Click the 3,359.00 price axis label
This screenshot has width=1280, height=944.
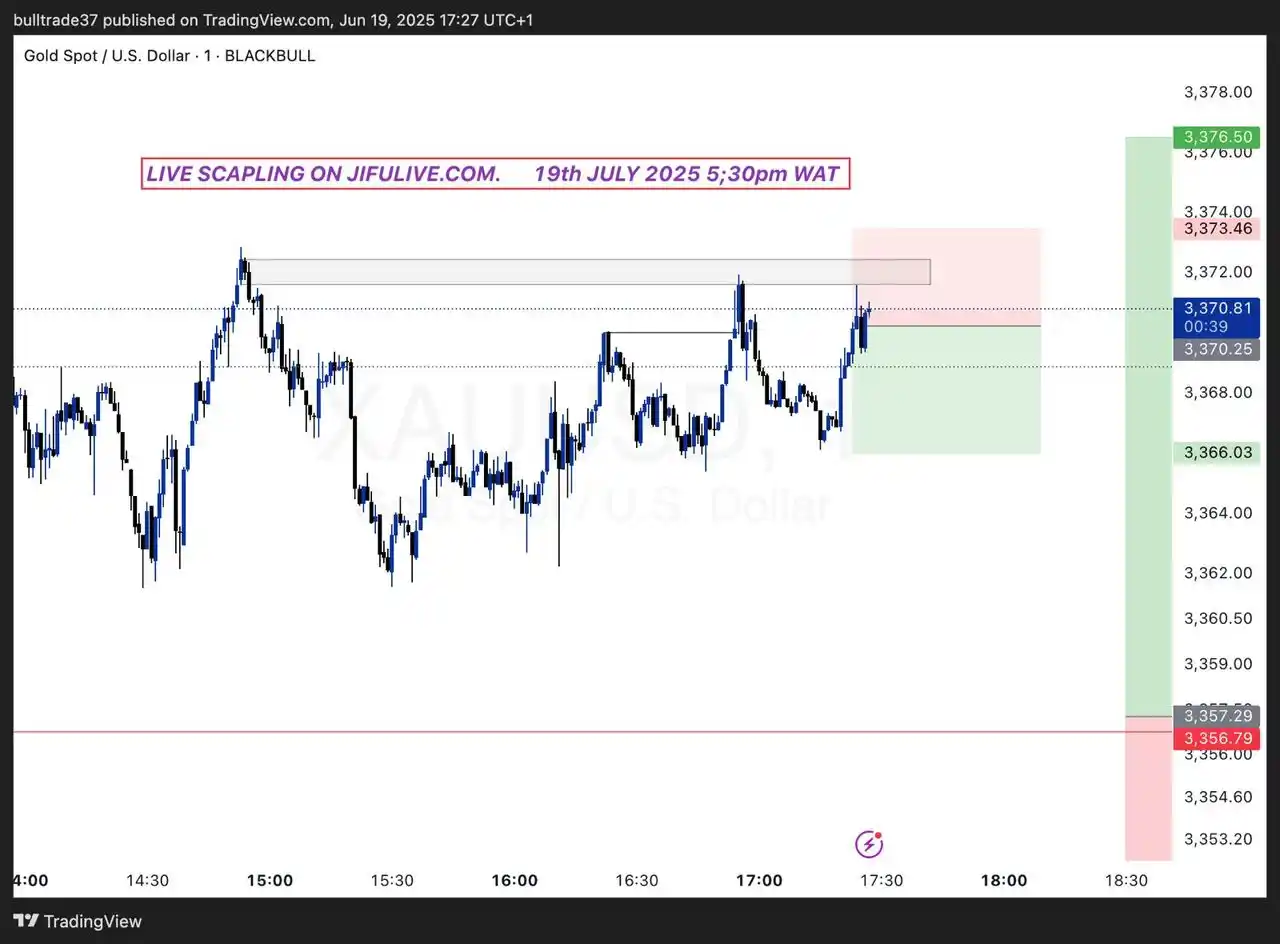coord(1218,663)
